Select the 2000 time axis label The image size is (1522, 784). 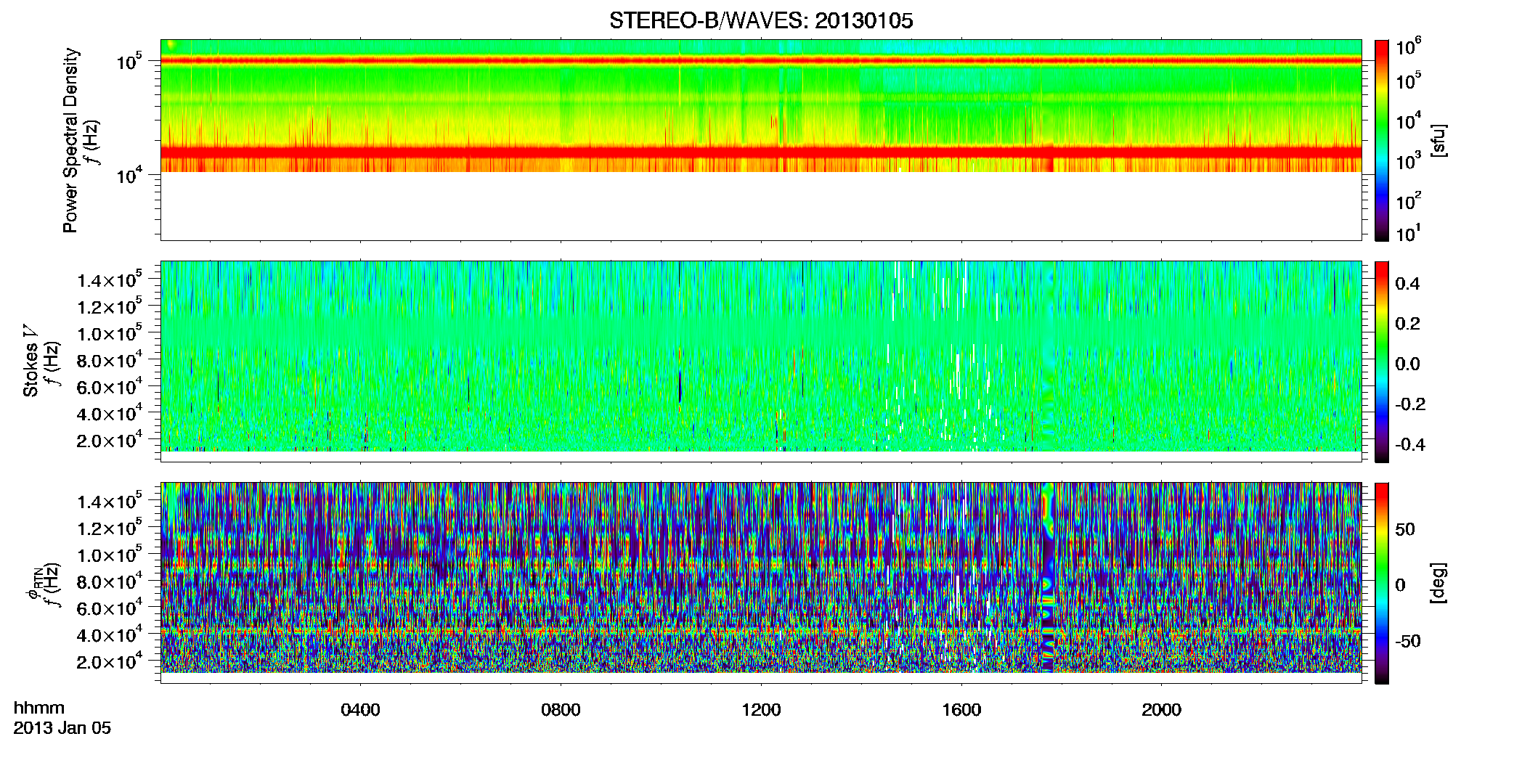(x=1161, y=710)
